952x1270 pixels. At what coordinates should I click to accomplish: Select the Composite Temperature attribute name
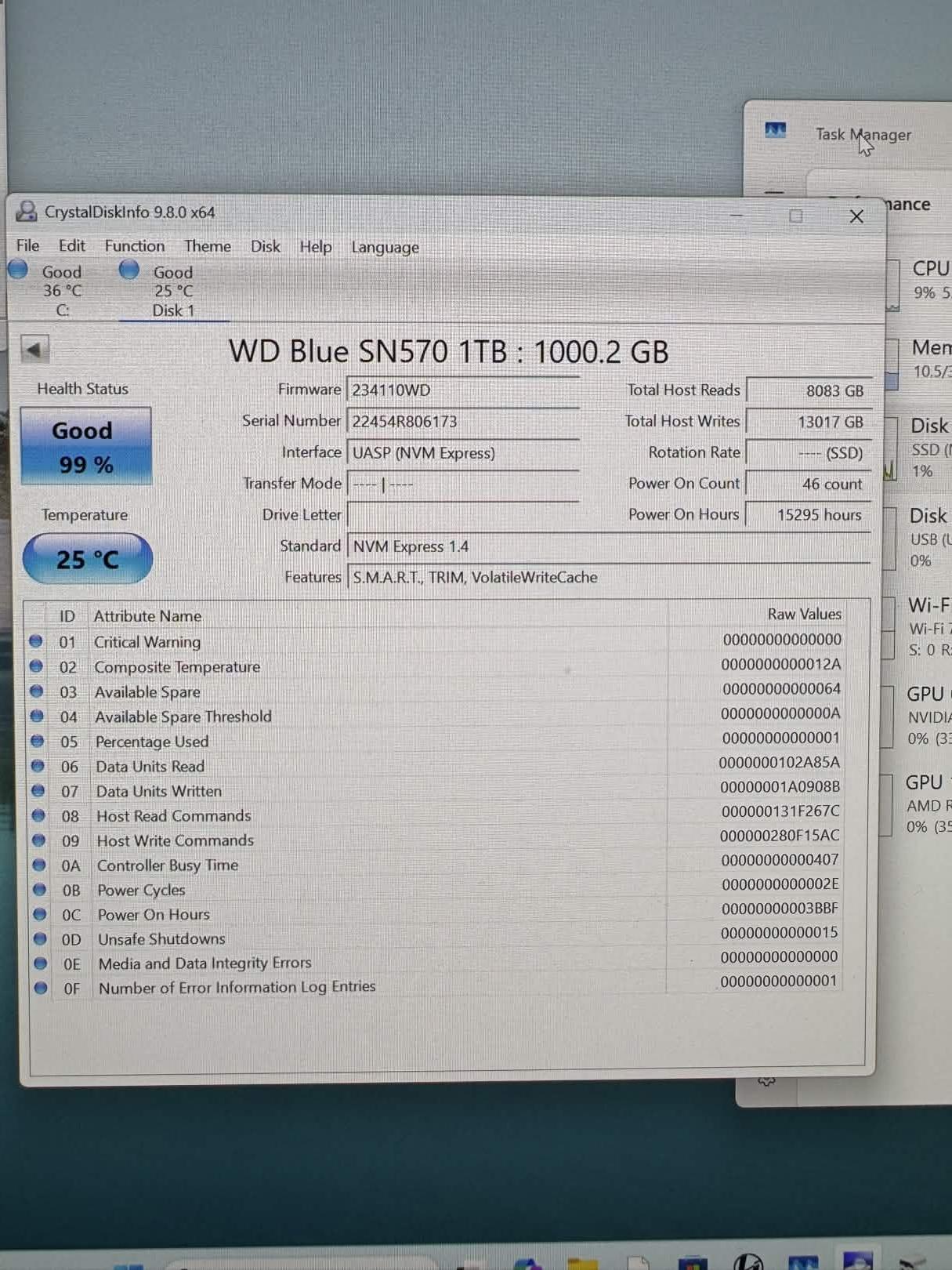point(177,667)
